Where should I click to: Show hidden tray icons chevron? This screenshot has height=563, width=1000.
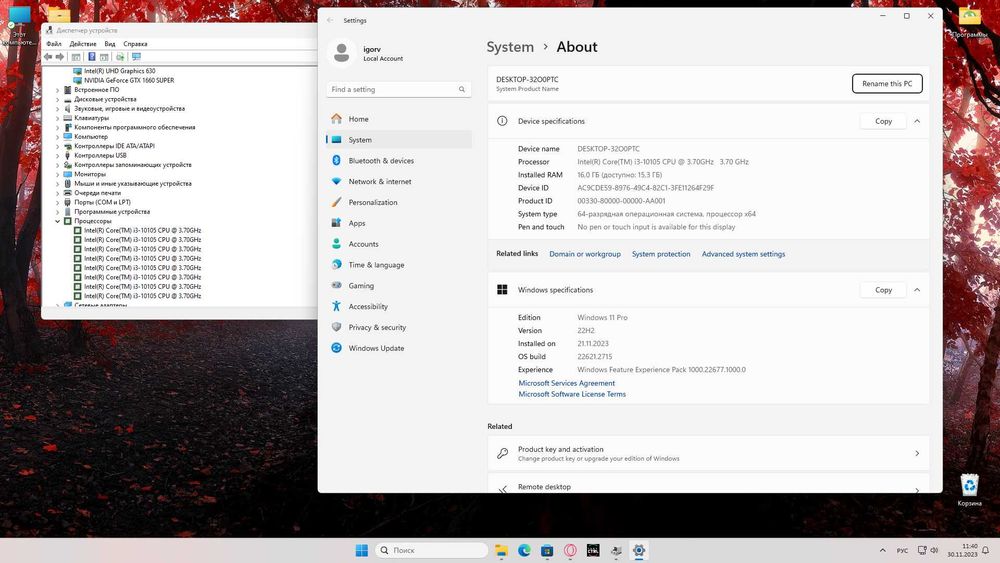click(x=883, y=550)
